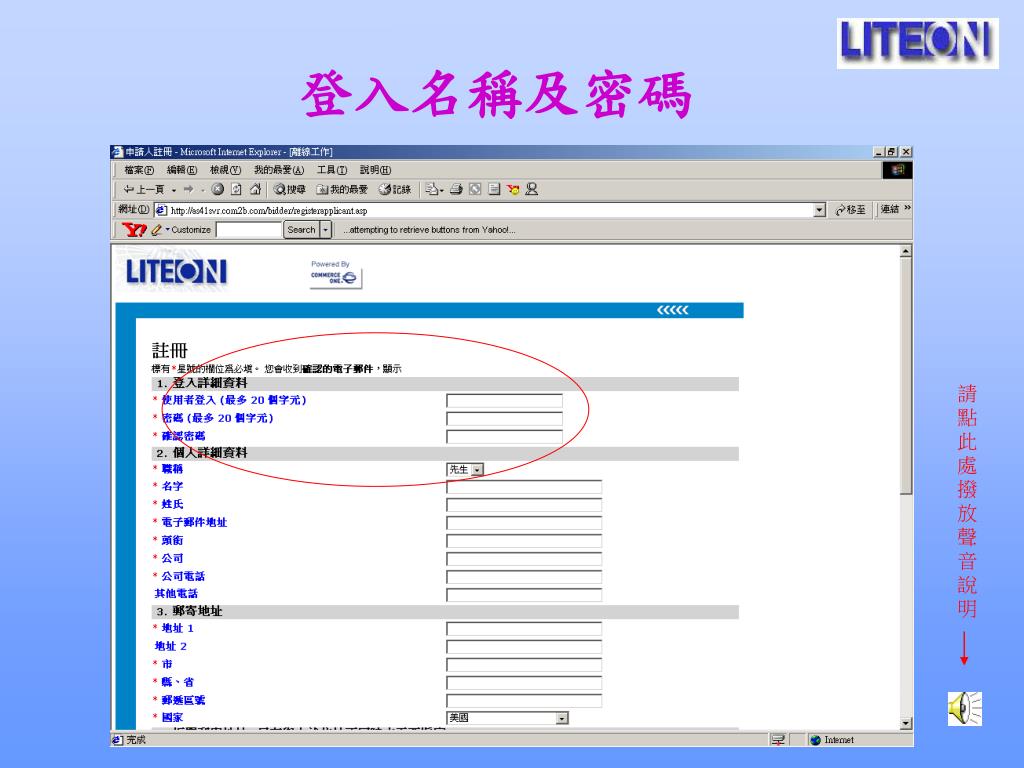Click in the Yahoo toolbar search box
1024x768 pixels.
249,230
